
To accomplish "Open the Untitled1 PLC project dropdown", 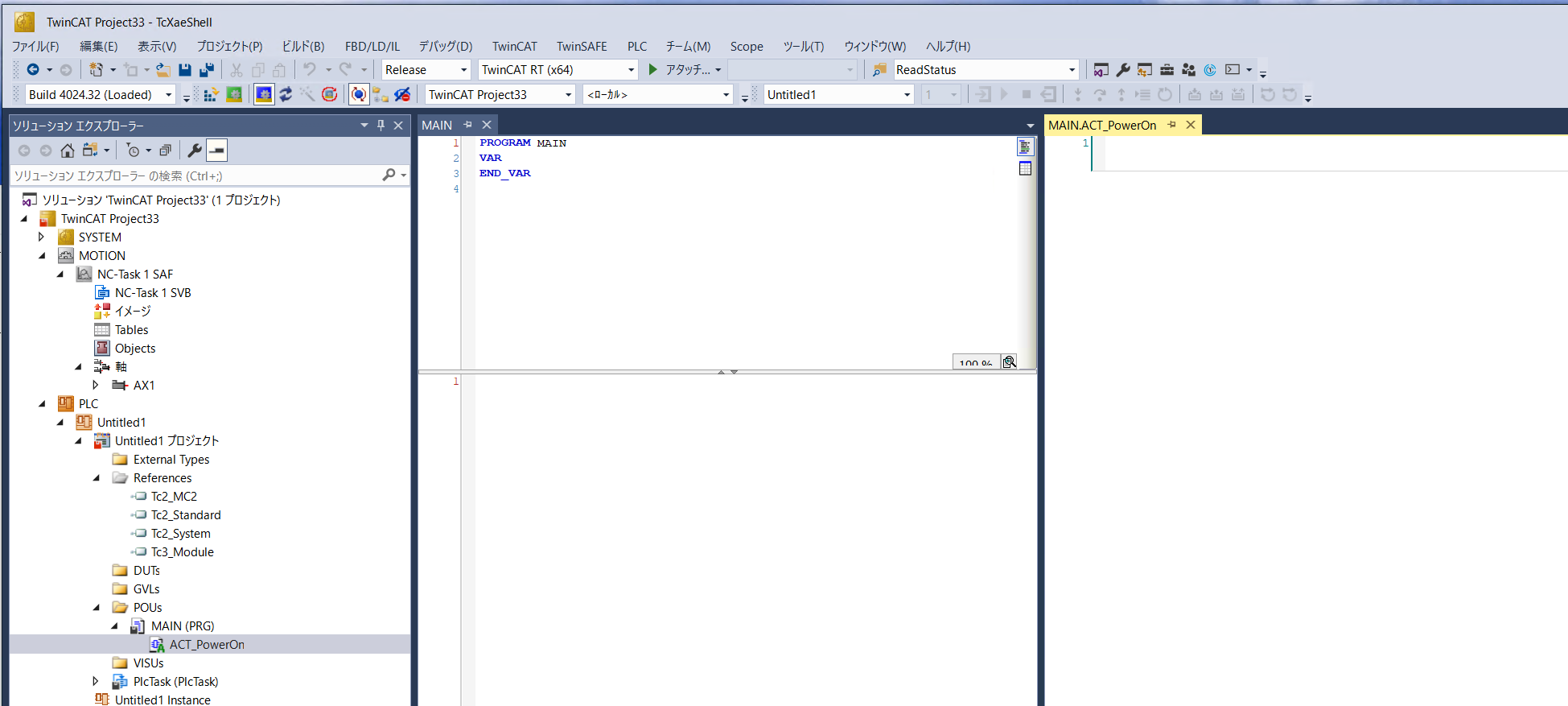I will (x=907, y=95).
